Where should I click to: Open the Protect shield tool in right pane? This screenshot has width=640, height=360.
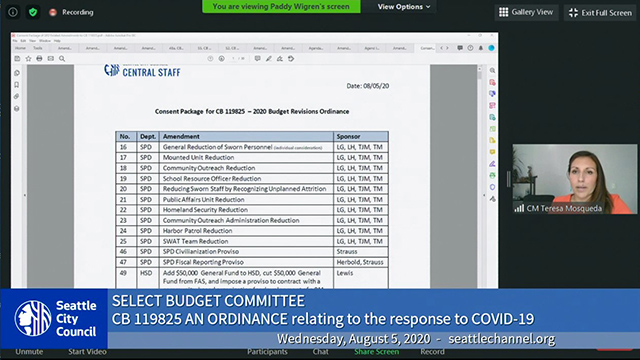(x=493, y=187)
